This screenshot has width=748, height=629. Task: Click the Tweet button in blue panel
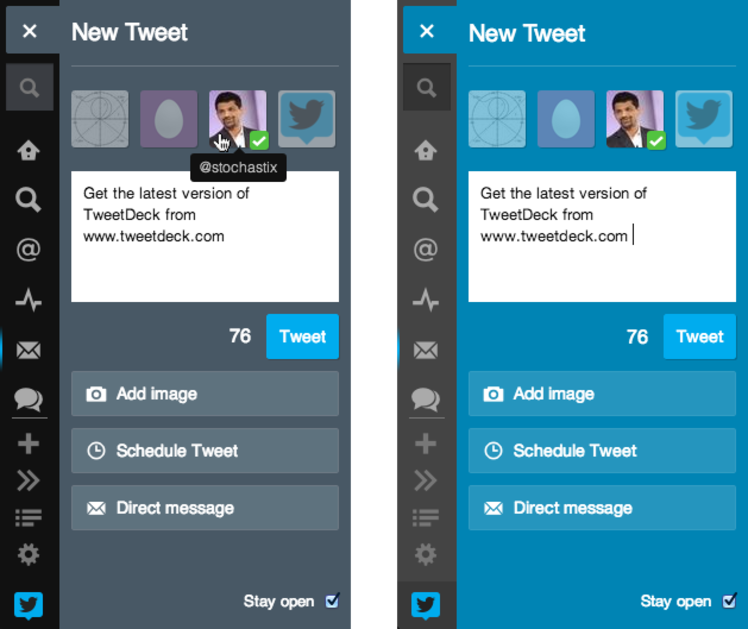click(x=699, y=336)
